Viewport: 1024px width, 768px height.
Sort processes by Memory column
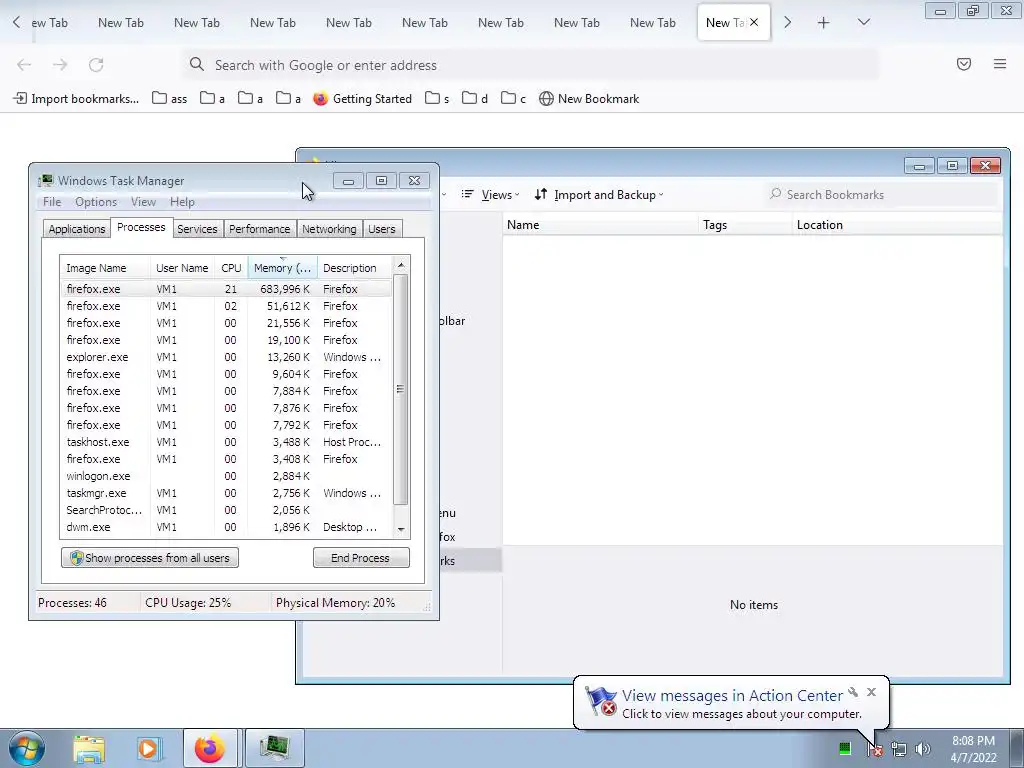pos(282,268)
